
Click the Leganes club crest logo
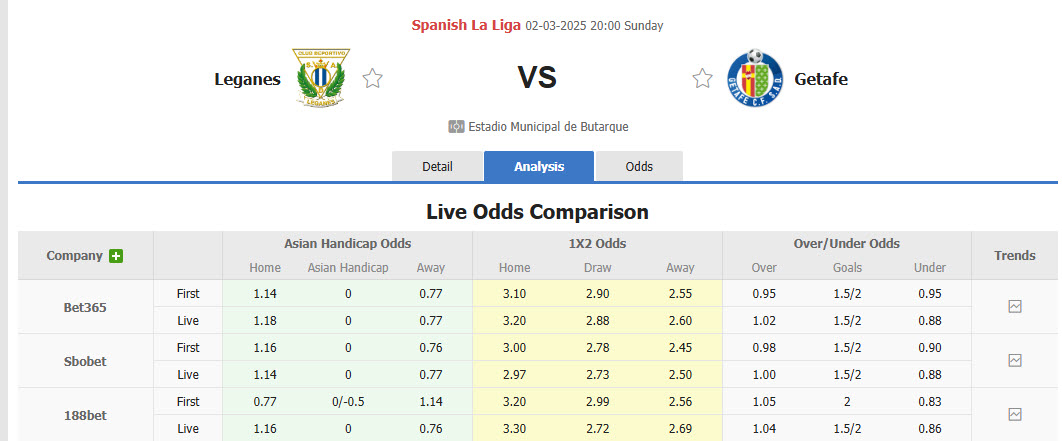(321, 78)
